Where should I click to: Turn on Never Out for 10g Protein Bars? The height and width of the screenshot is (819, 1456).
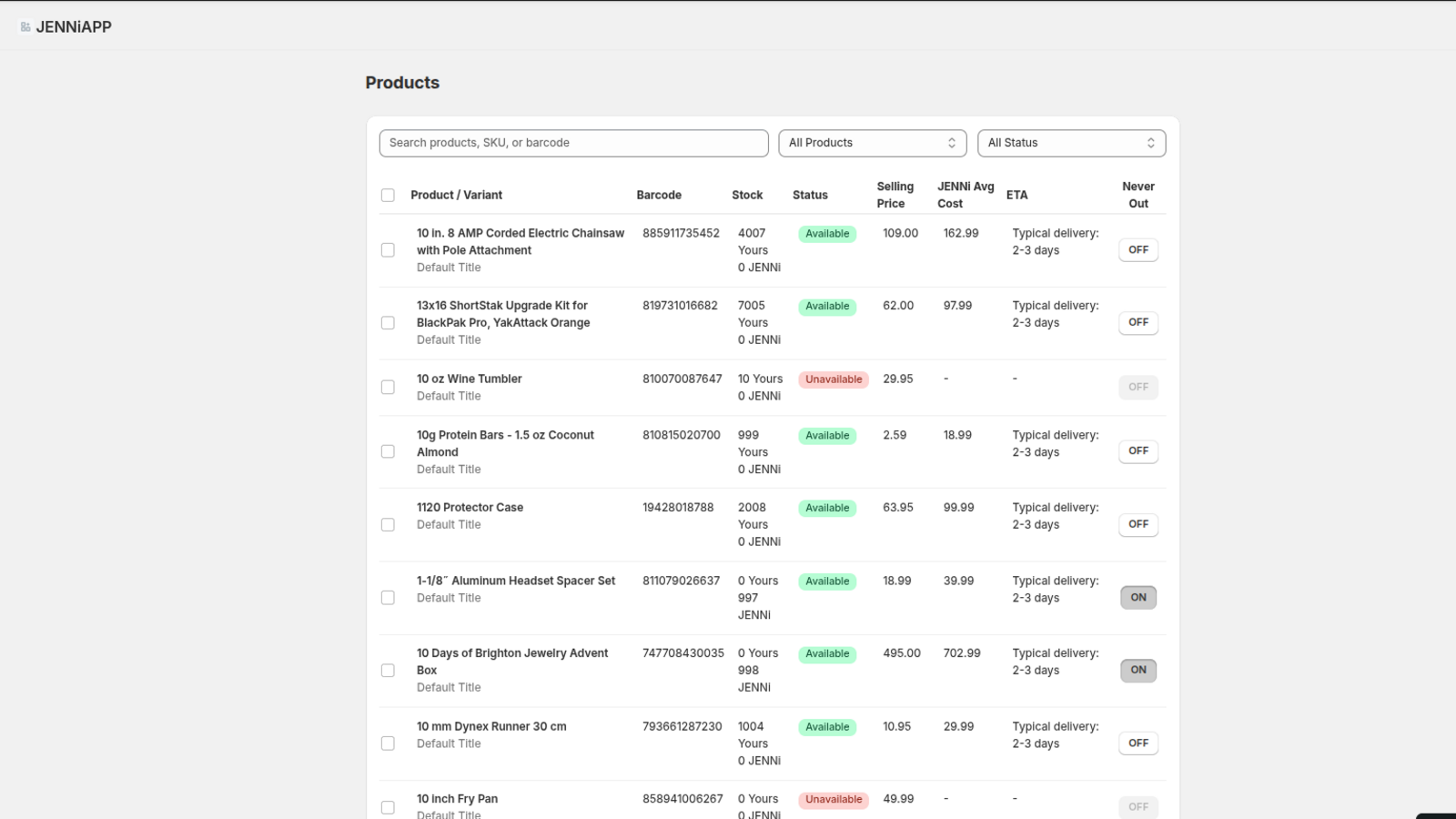[1137, 451]
